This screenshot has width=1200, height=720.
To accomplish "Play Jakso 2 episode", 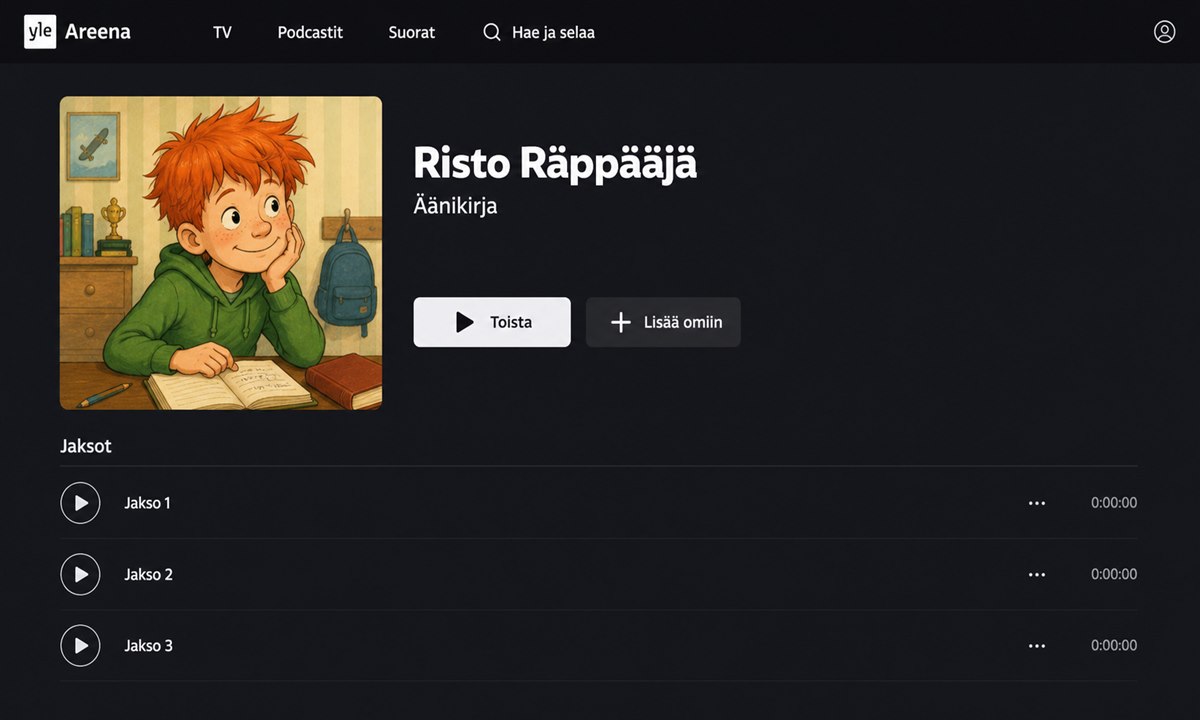I will point(80,575).
